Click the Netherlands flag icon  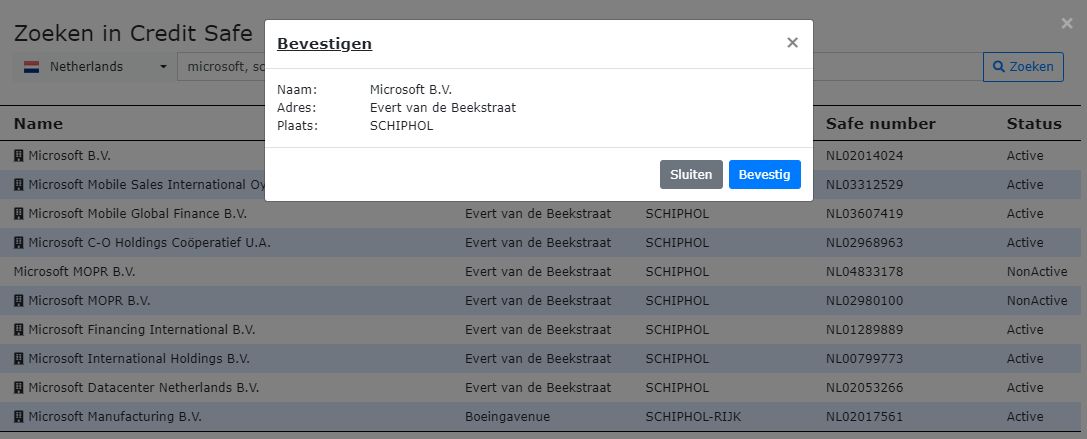point(31,67)
